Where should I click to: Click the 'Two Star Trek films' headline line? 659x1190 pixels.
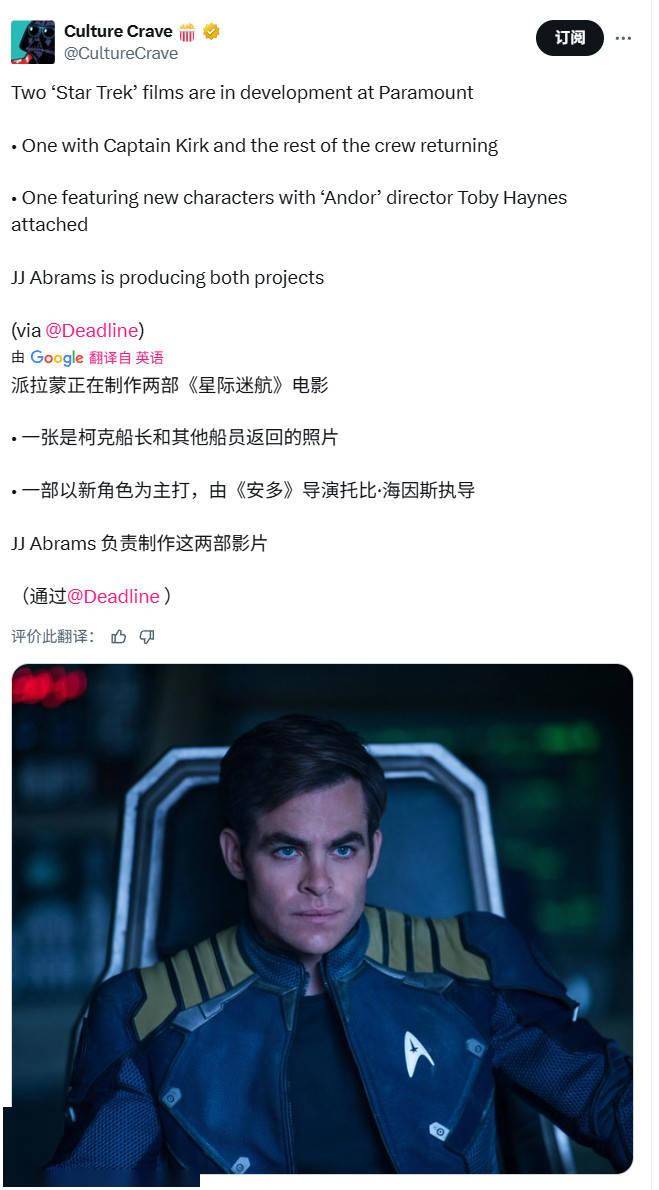(x=242, y=93)
